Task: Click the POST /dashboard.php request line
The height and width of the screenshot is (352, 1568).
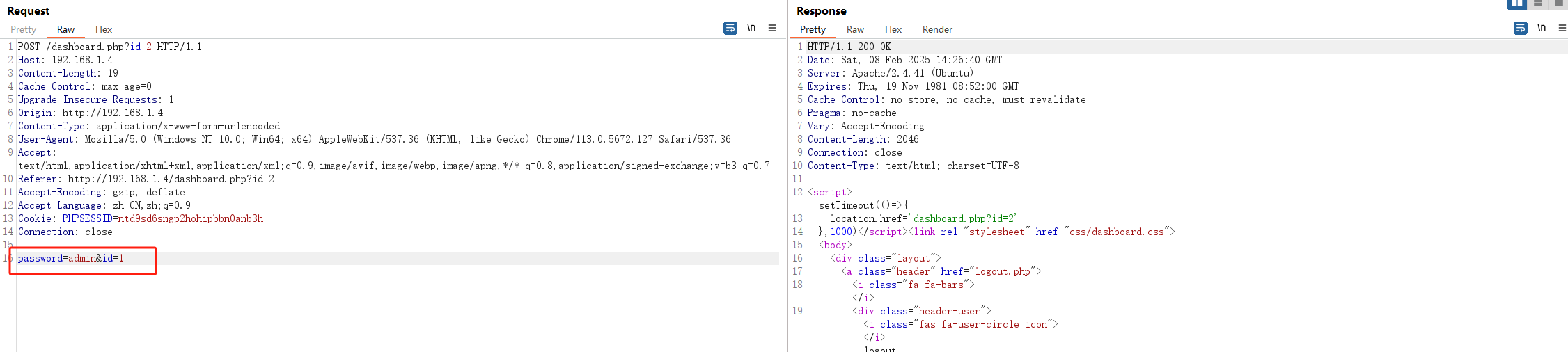Action: pos(109,47)
